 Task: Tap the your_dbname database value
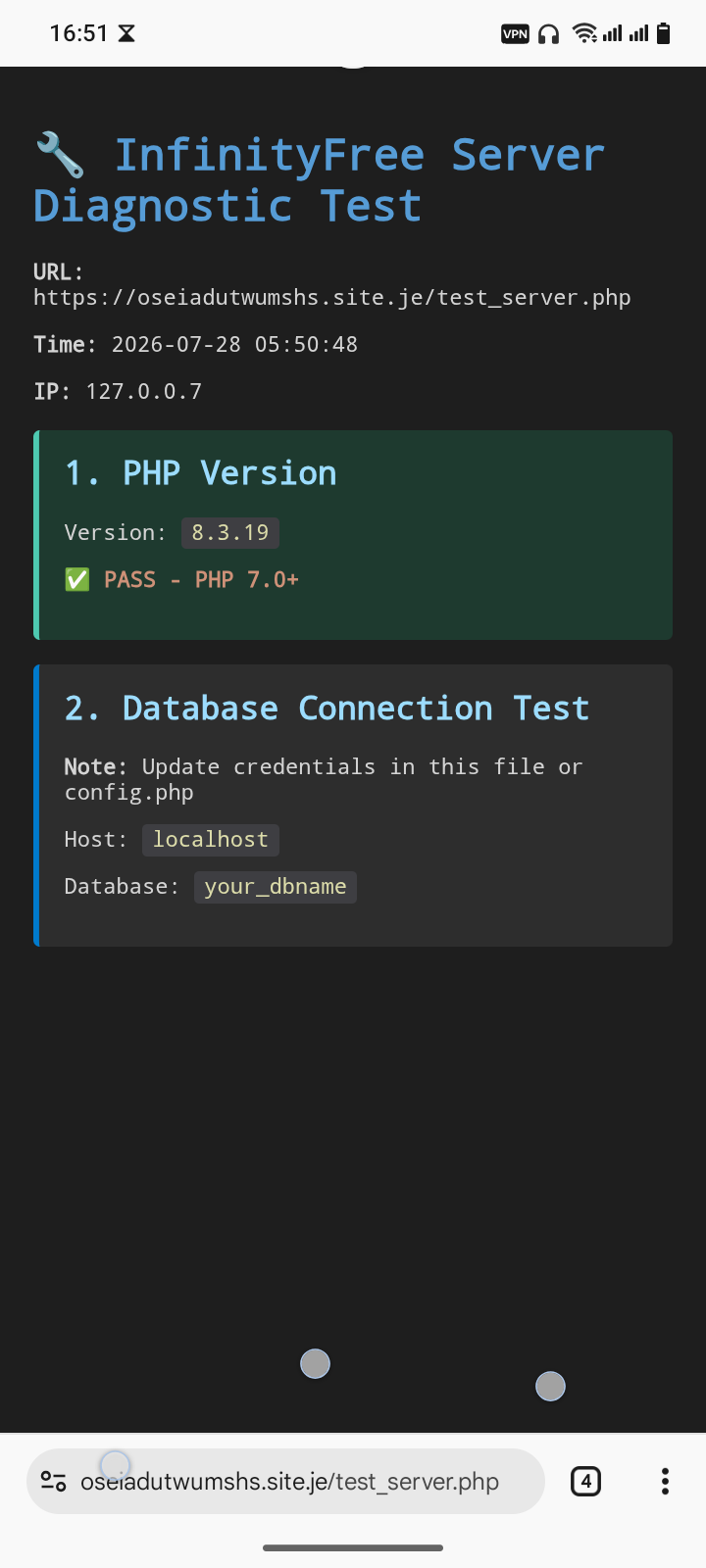[276, 887]
